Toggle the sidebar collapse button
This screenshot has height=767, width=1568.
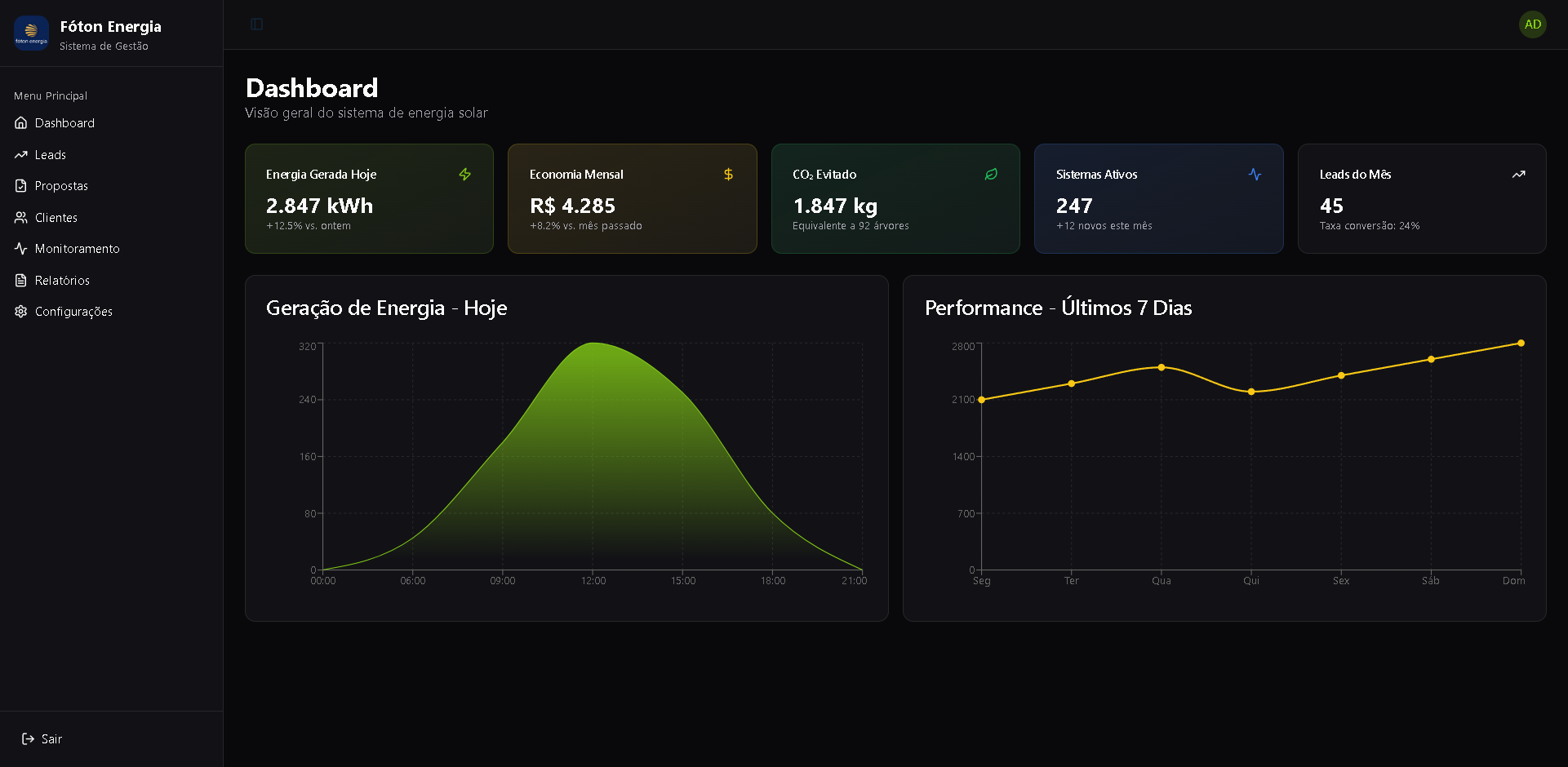(256, 24)
